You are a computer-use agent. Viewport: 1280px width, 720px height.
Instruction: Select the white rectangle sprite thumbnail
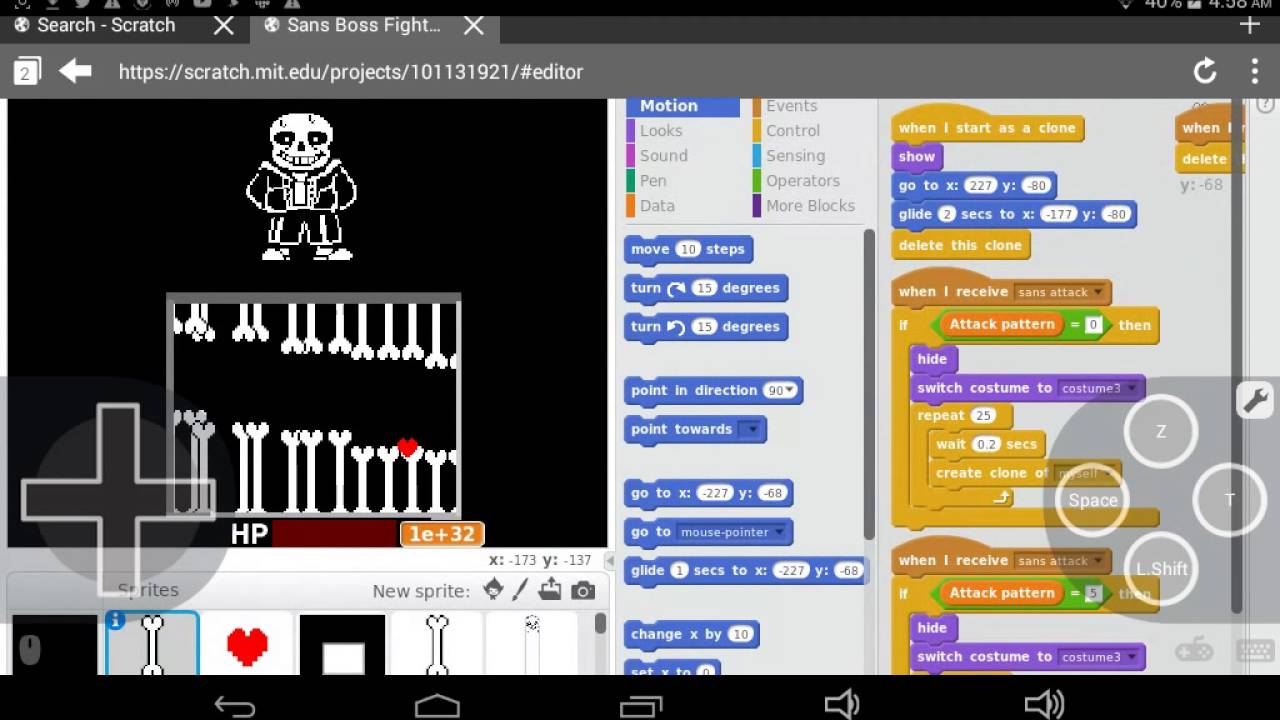[343, 645]
